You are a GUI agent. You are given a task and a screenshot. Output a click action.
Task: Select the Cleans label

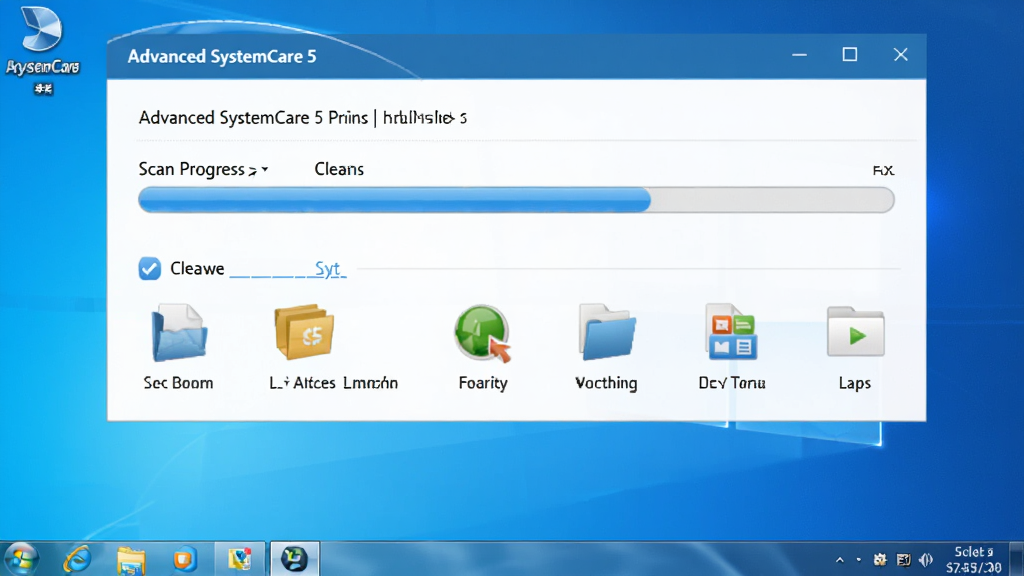click(339, 169)
